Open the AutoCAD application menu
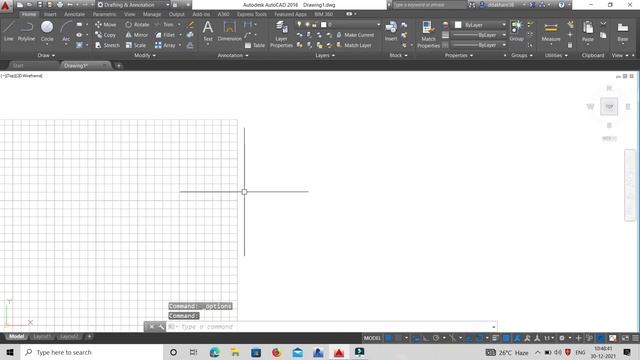This screenshot has height=360, width=640. 5,6
